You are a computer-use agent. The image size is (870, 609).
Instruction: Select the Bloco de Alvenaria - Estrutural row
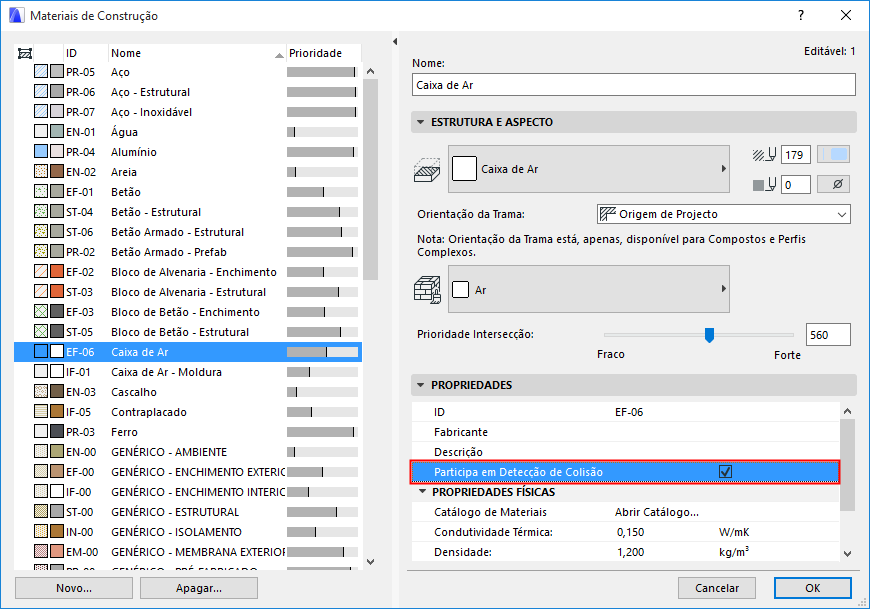pyautogui.click(x=188, y=291)
